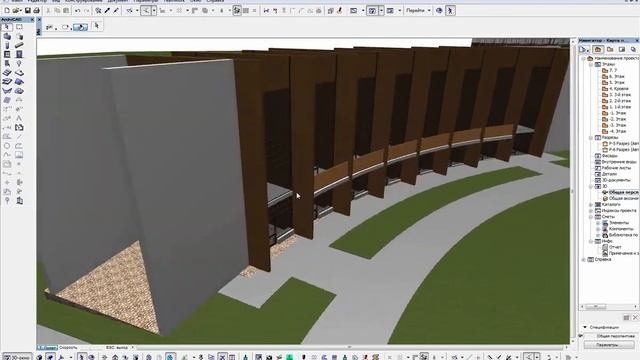Select the Фасады item in Navigator

click(606, 156)
